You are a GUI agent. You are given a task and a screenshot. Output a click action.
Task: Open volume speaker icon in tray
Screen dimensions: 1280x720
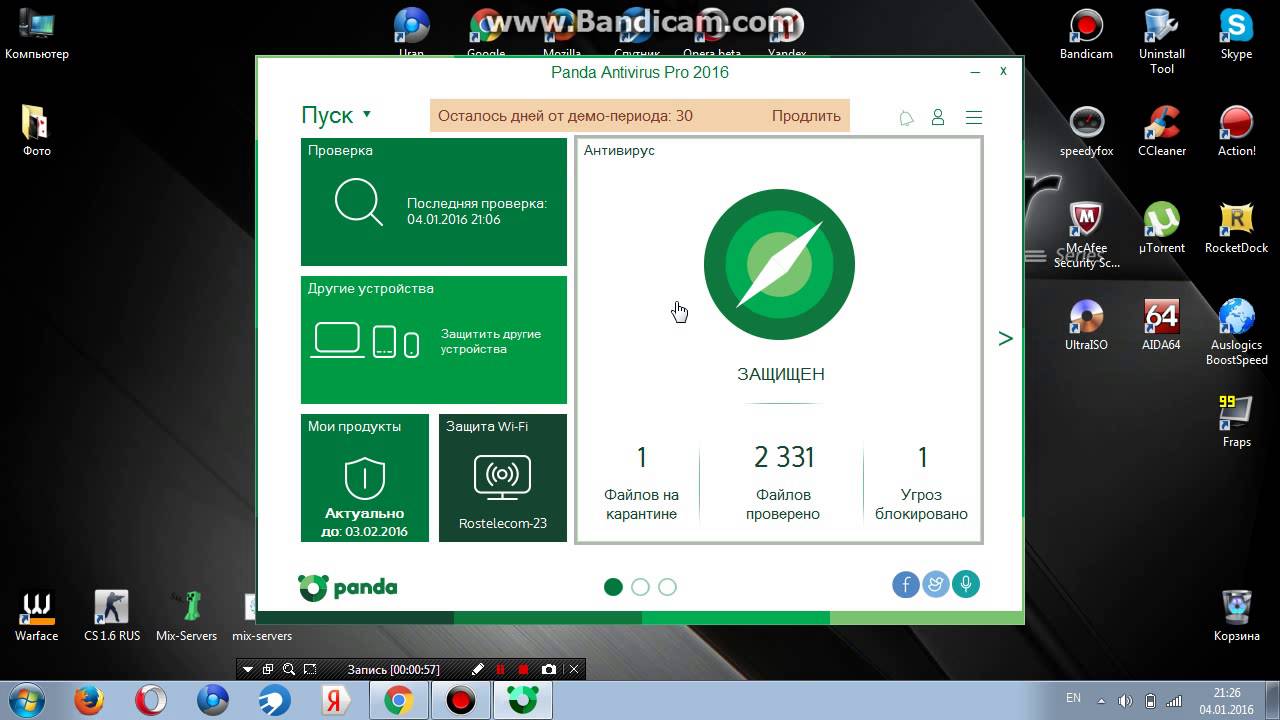pos(1125,700)
